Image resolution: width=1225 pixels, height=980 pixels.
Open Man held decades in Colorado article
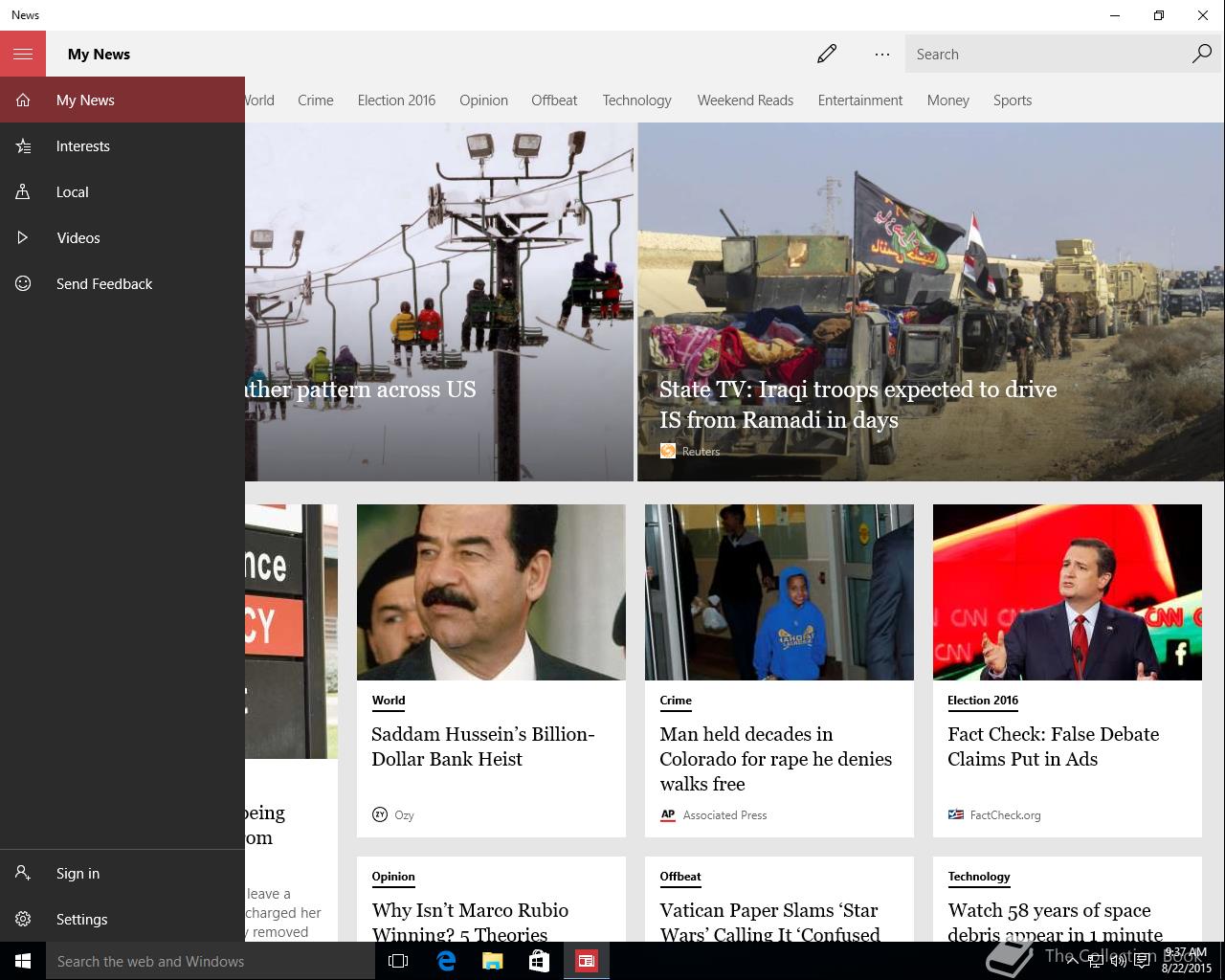tap(775, 759)
